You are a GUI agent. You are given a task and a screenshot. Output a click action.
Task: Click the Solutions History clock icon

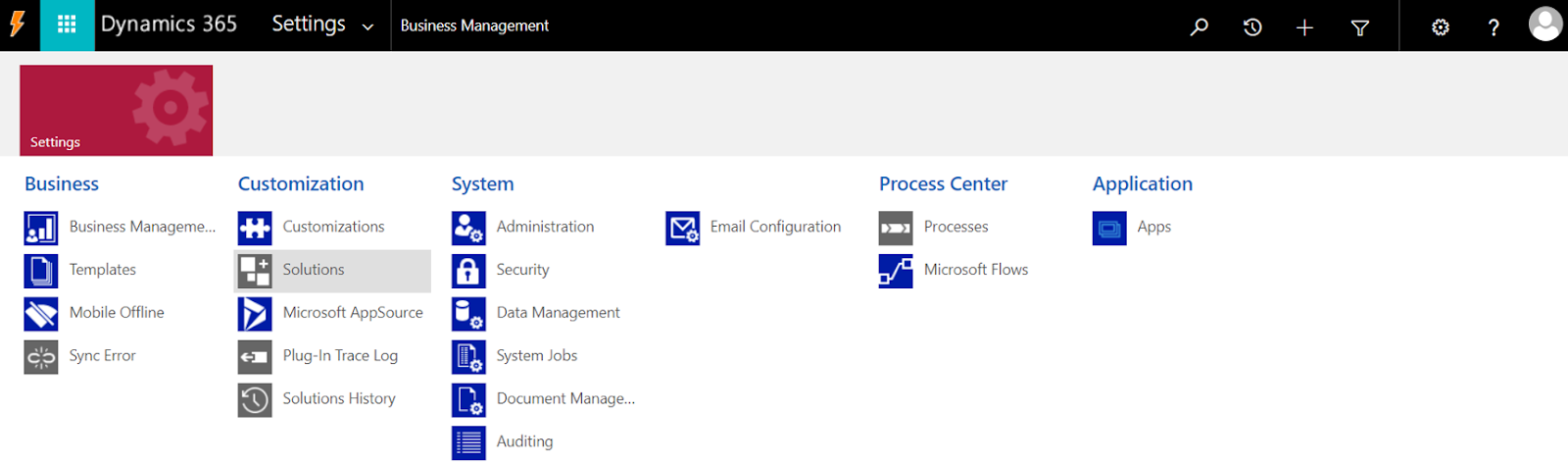click(x=255, y=400)
